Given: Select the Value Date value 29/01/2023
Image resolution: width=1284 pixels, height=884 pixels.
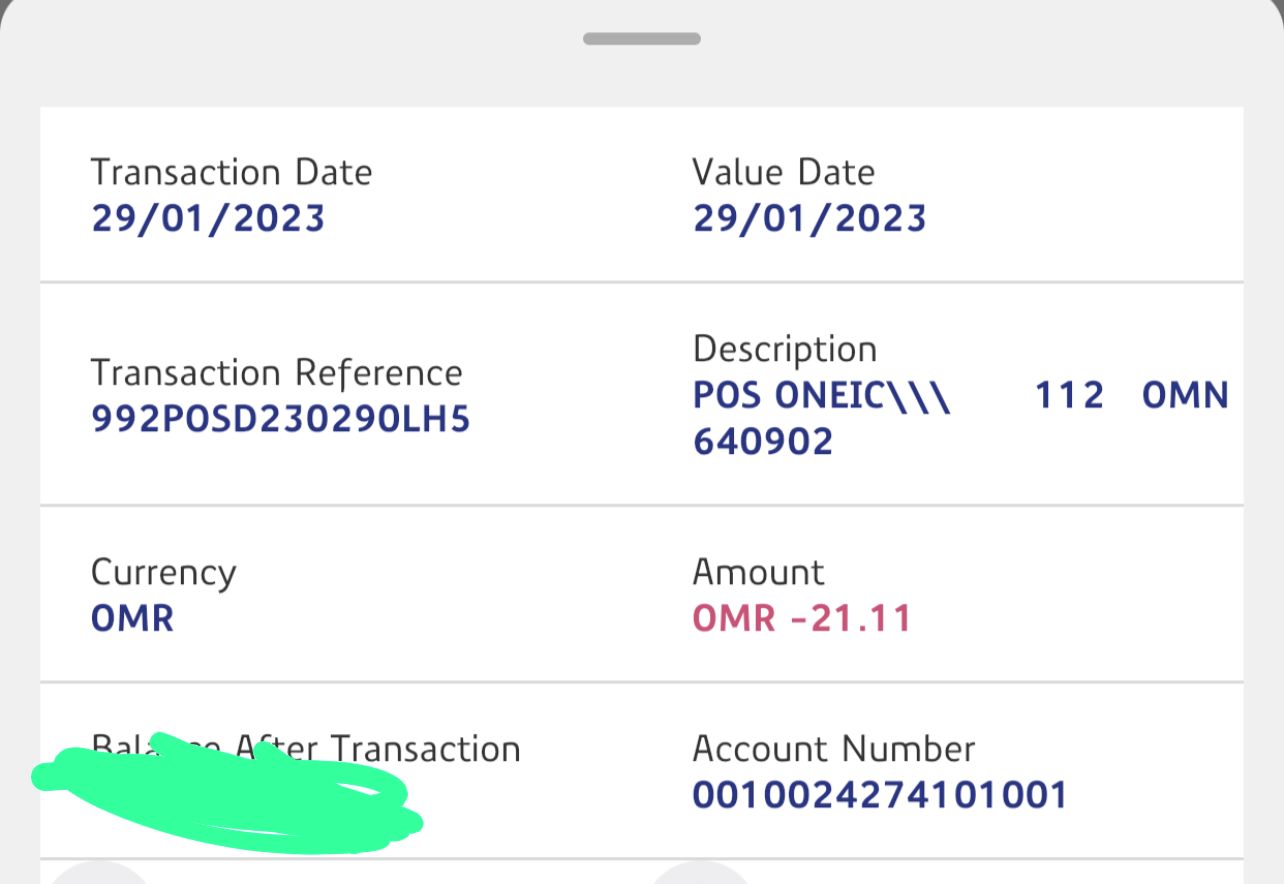Looking at the screenshot, I should (x=810, y=218).
